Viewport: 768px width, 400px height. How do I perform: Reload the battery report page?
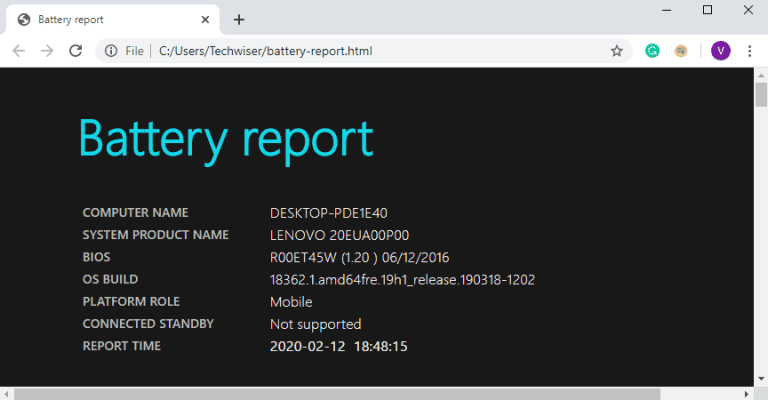(75, 50)
